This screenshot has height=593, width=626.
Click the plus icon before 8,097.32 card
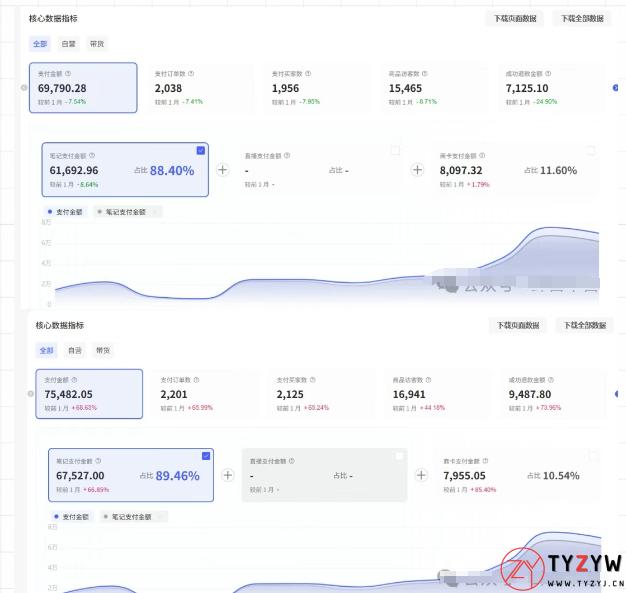coord(417,170)
